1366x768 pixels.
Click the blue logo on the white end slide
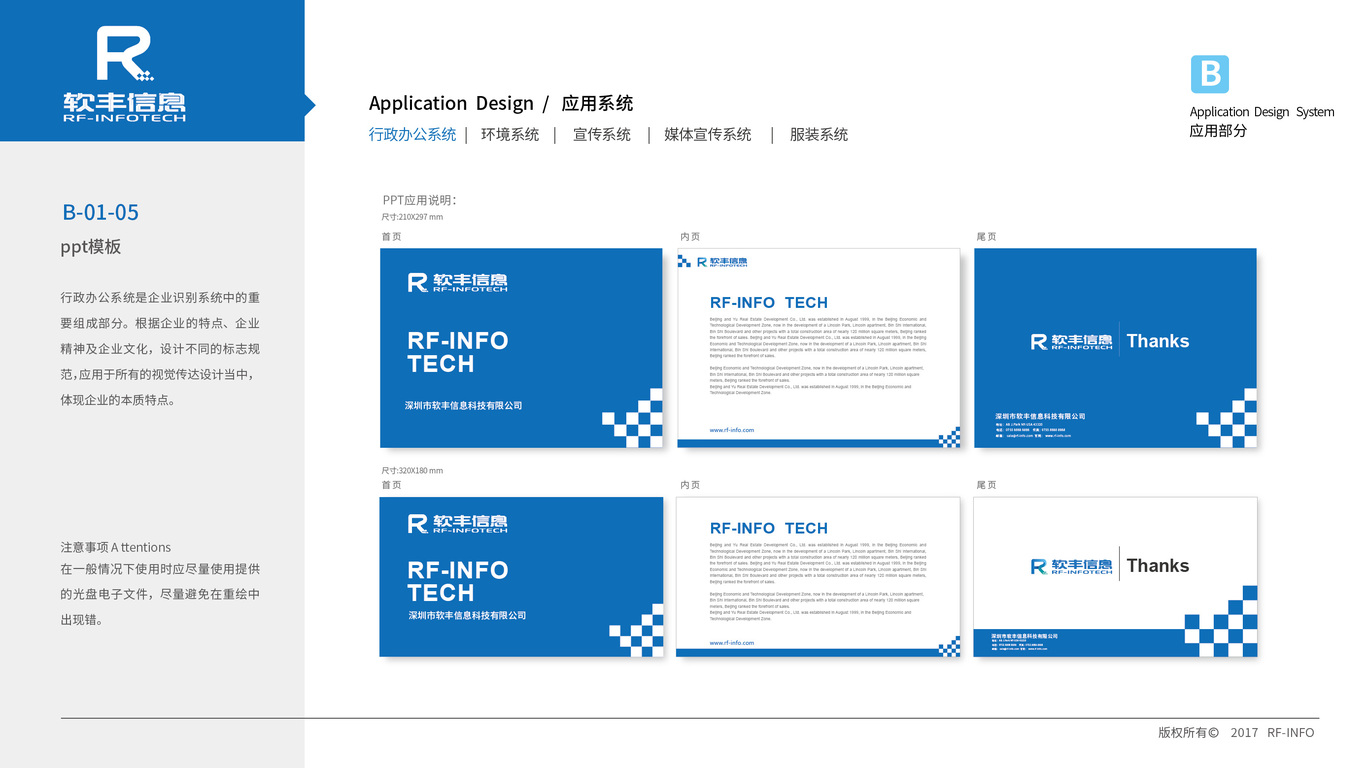click(x=1071, y=567)
